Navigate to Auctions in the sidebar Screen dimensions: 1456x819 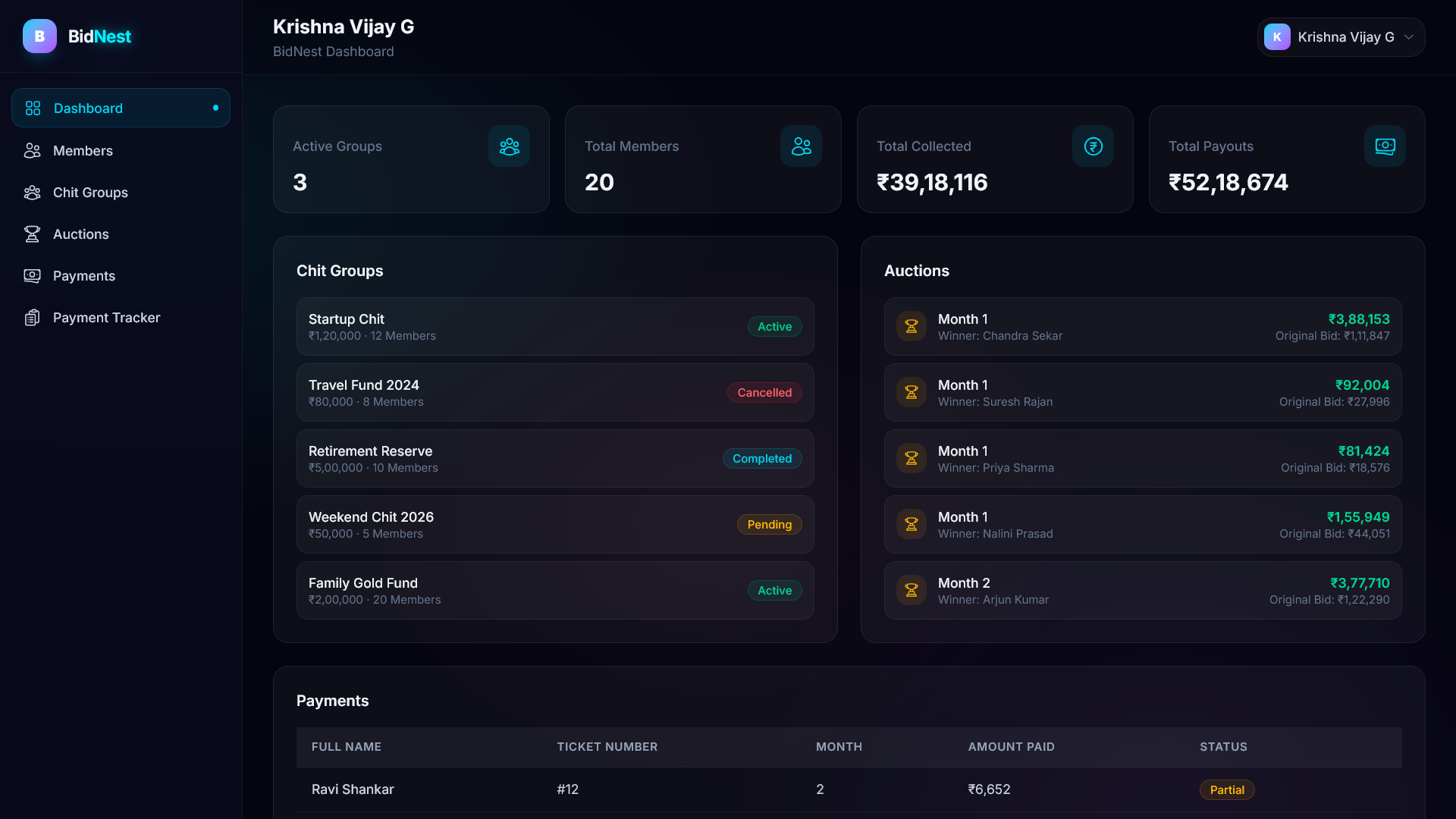click(121, 234)
